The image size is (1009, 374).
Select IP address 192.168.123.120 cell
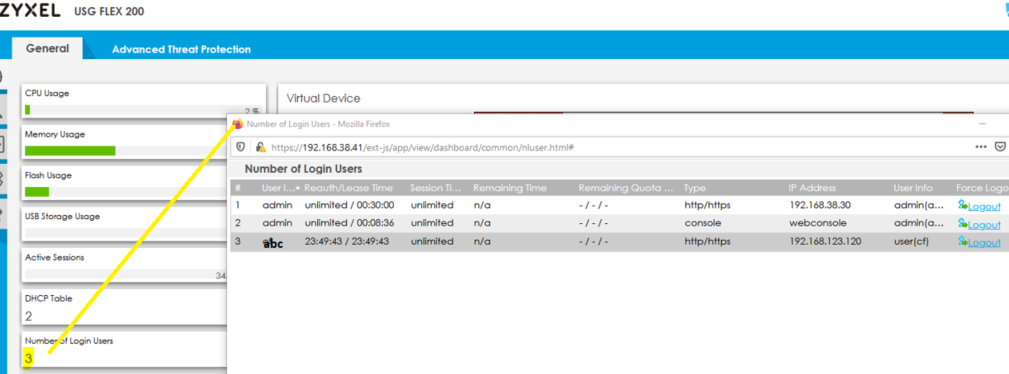coord(825,241)
